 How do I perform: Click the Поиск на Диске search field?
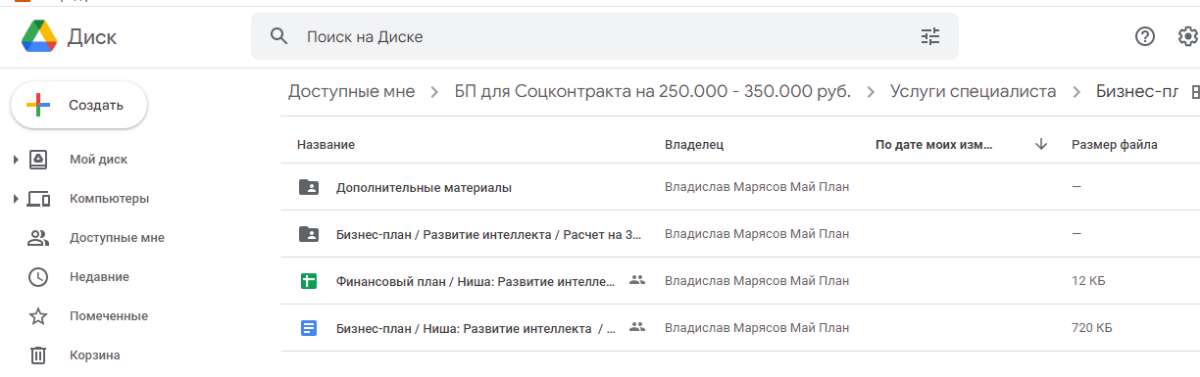[x=604, y=37]
